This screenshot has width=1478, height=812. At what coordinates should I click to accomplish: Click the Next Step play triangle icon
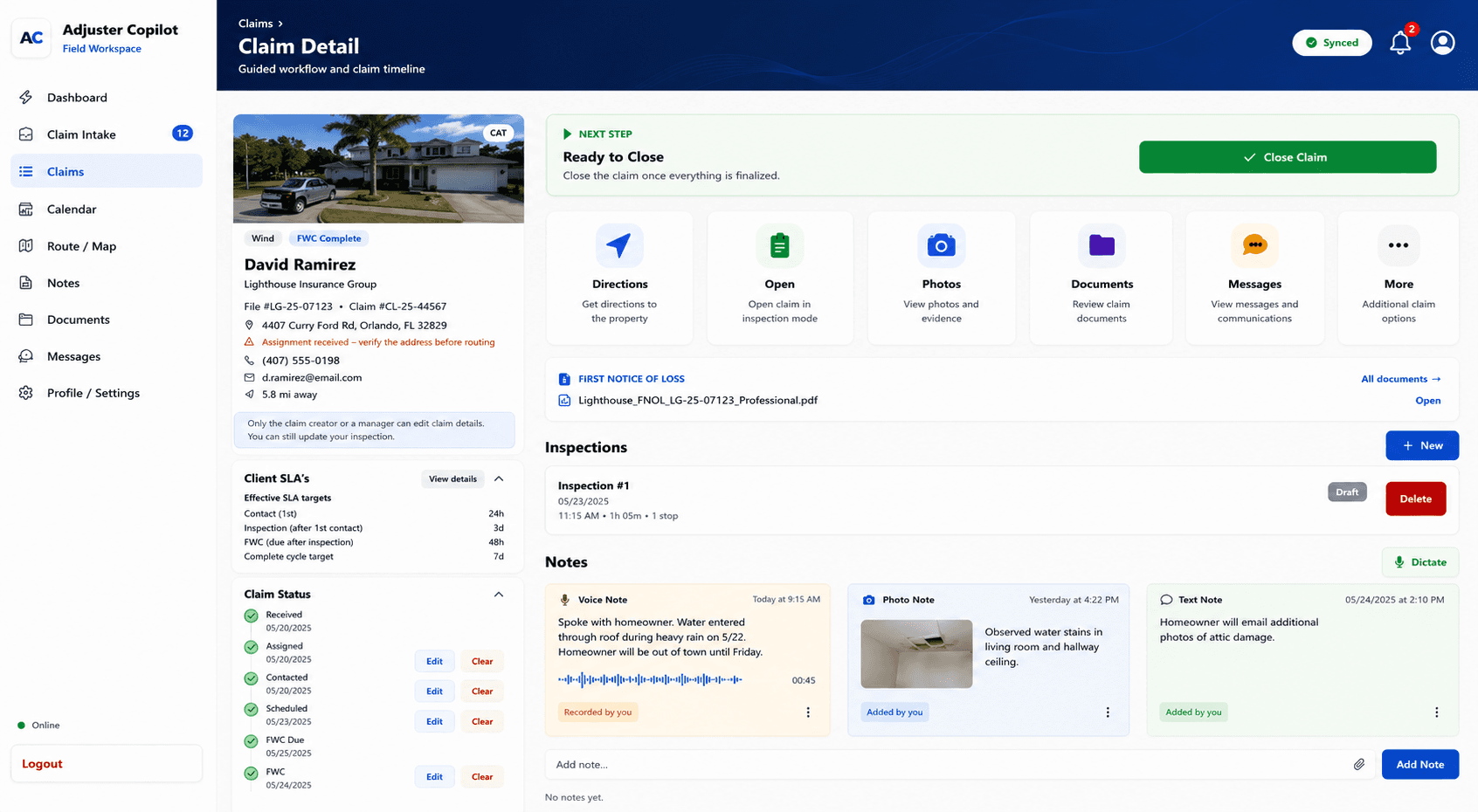pyautogui.click(x=567, y=134)
